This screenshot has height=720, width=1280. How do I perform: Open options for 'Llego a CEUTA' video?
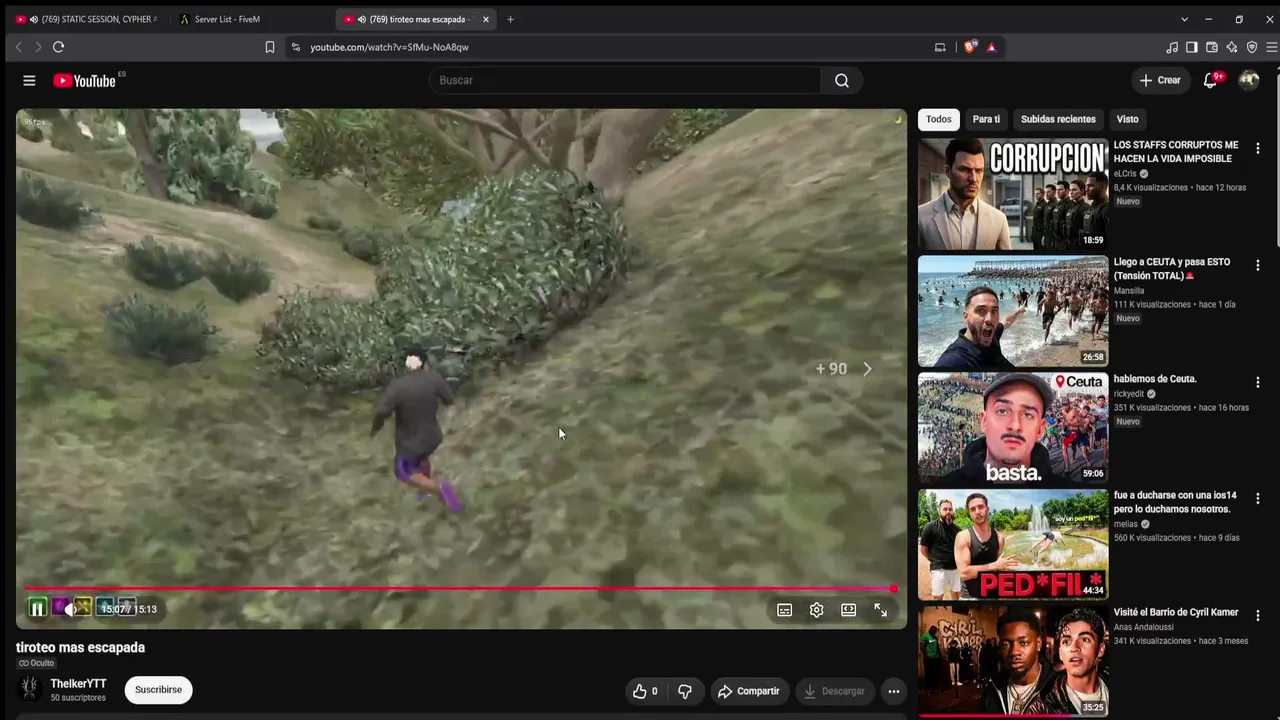[1258, 265]
